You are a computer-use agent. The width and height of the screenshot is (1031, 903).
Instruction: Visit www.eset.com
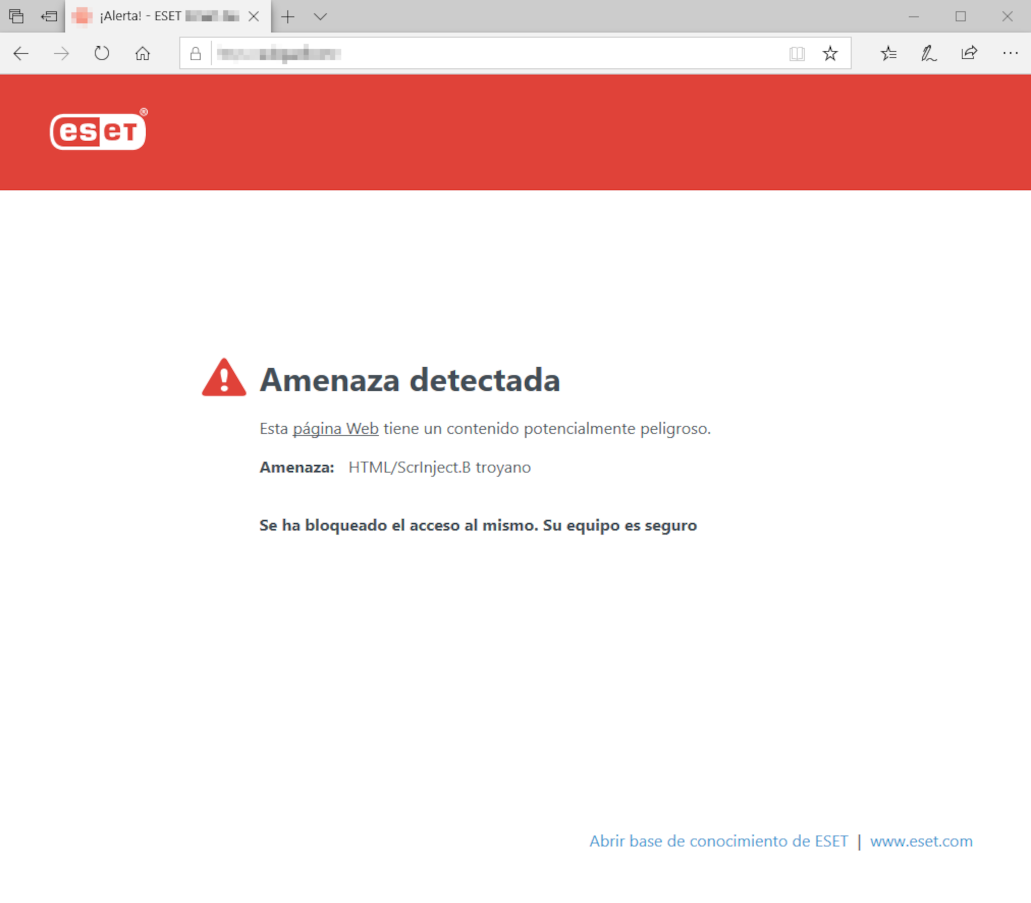921,841
